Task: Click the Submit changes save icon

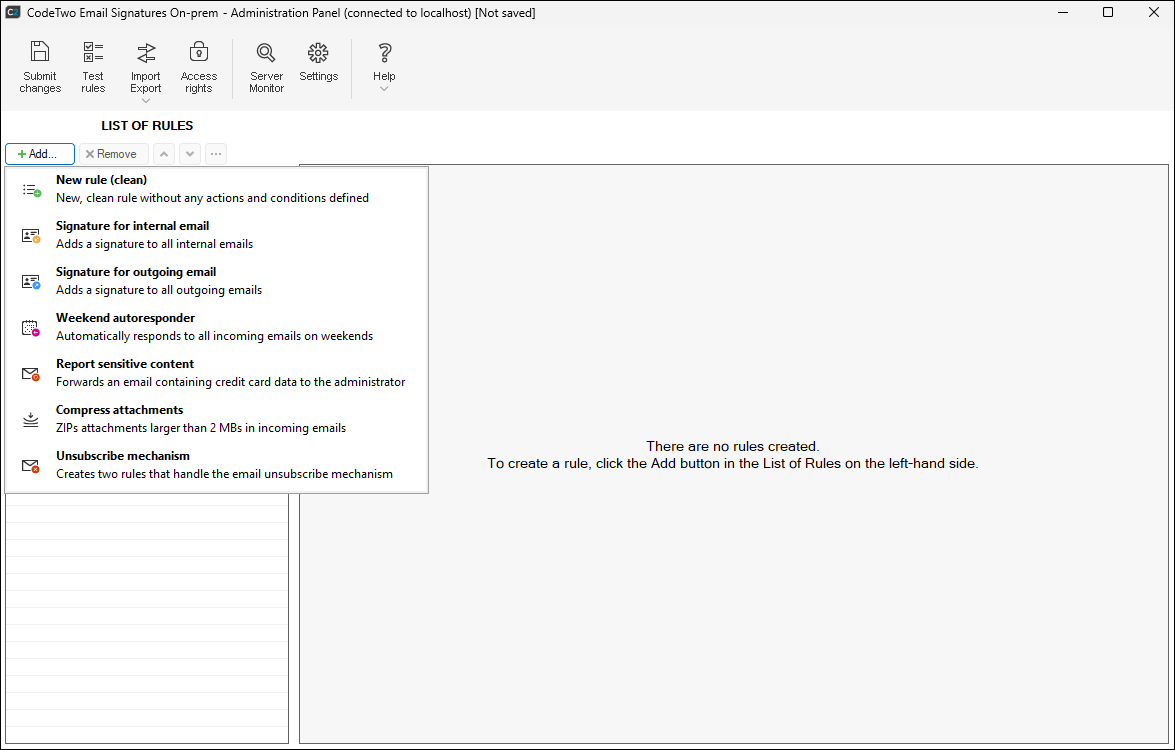Action: coord(40,53)
